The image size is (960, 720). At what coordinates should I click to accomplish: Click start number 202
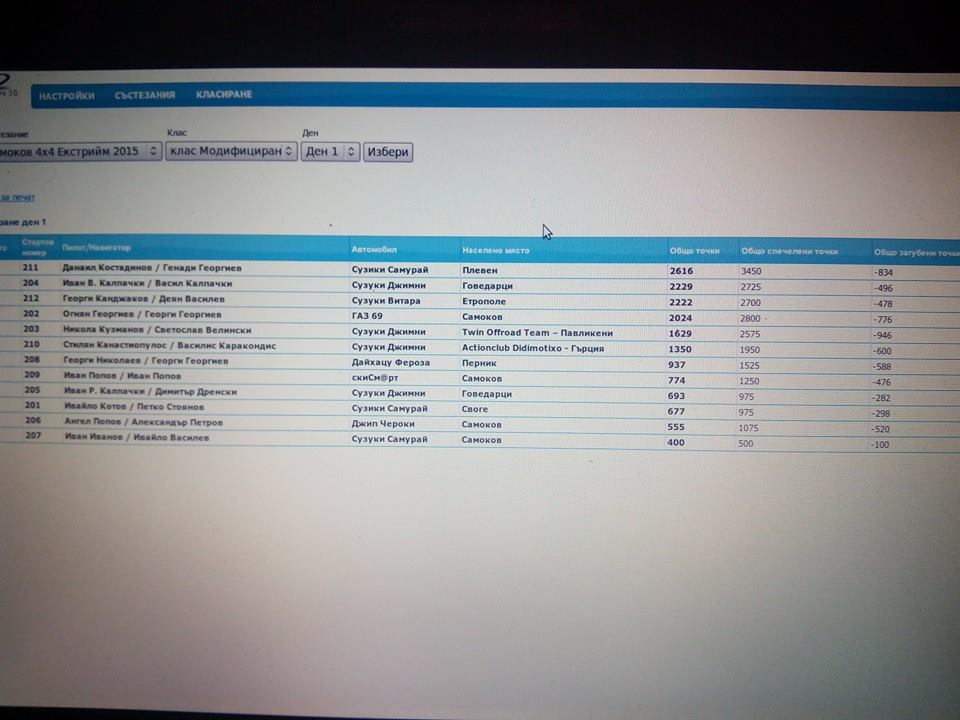coord(31,313)
